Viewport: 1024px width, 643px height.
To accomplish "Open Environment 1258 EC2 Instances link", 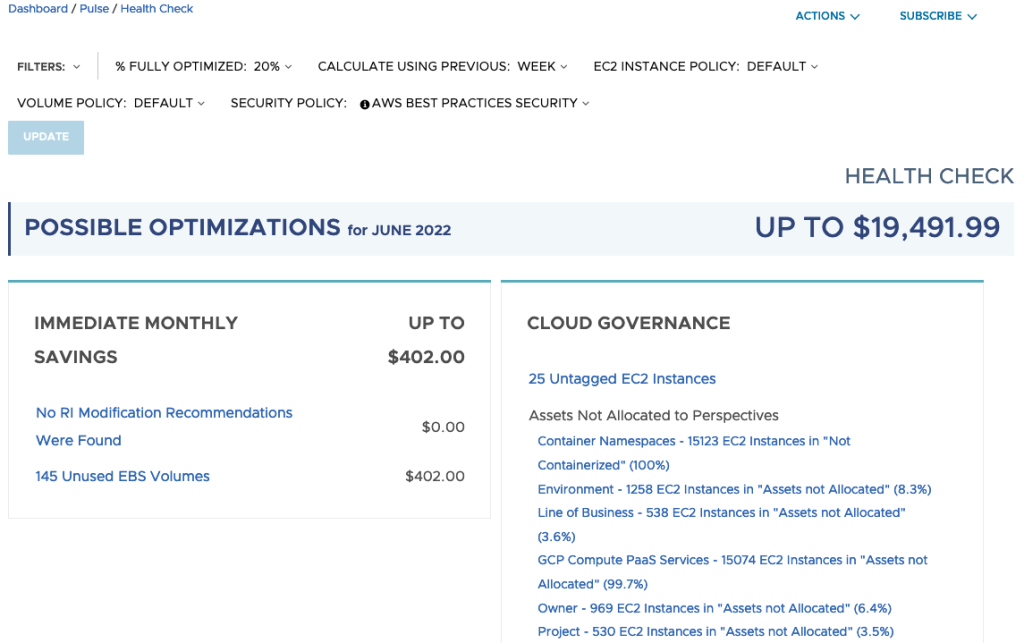I will tap(734, 489).
